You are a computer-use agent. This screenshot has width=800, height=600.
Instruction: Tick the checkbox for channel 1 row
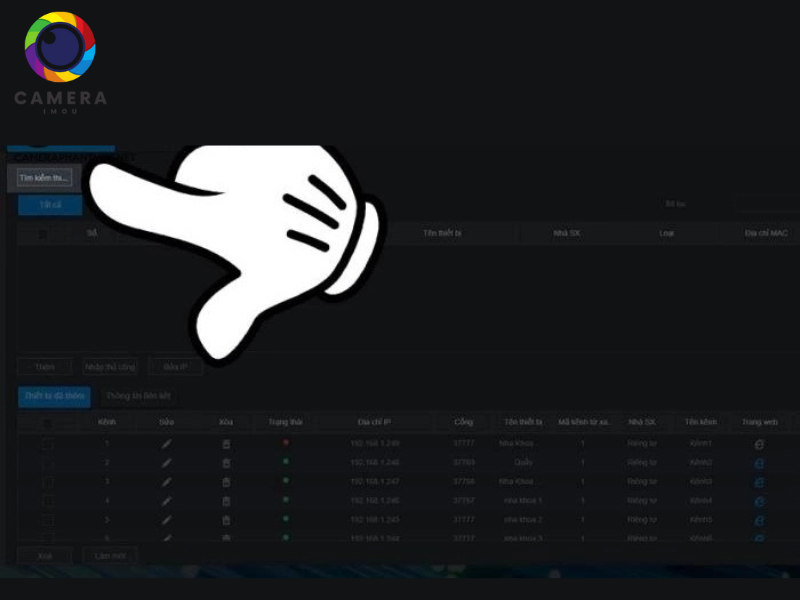[x=47, y=443]
